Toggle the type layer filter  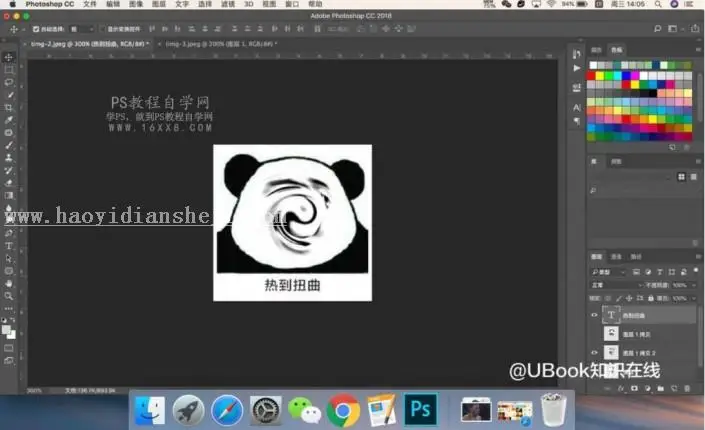[x=660, y=272]
